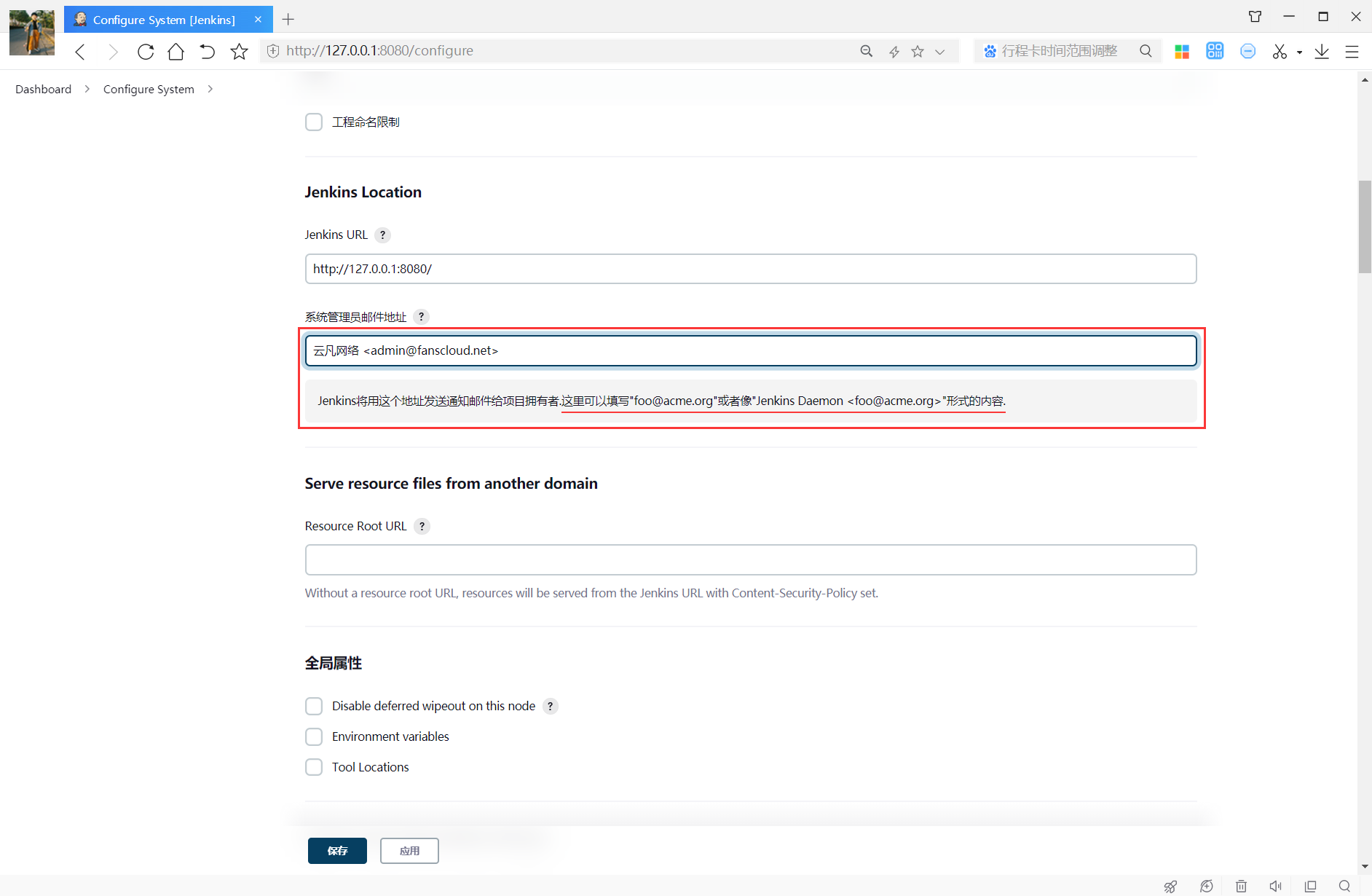Screen dimensions: 1372x896
Task: Click scrollbar down arrow
Action: point(1365,866)
